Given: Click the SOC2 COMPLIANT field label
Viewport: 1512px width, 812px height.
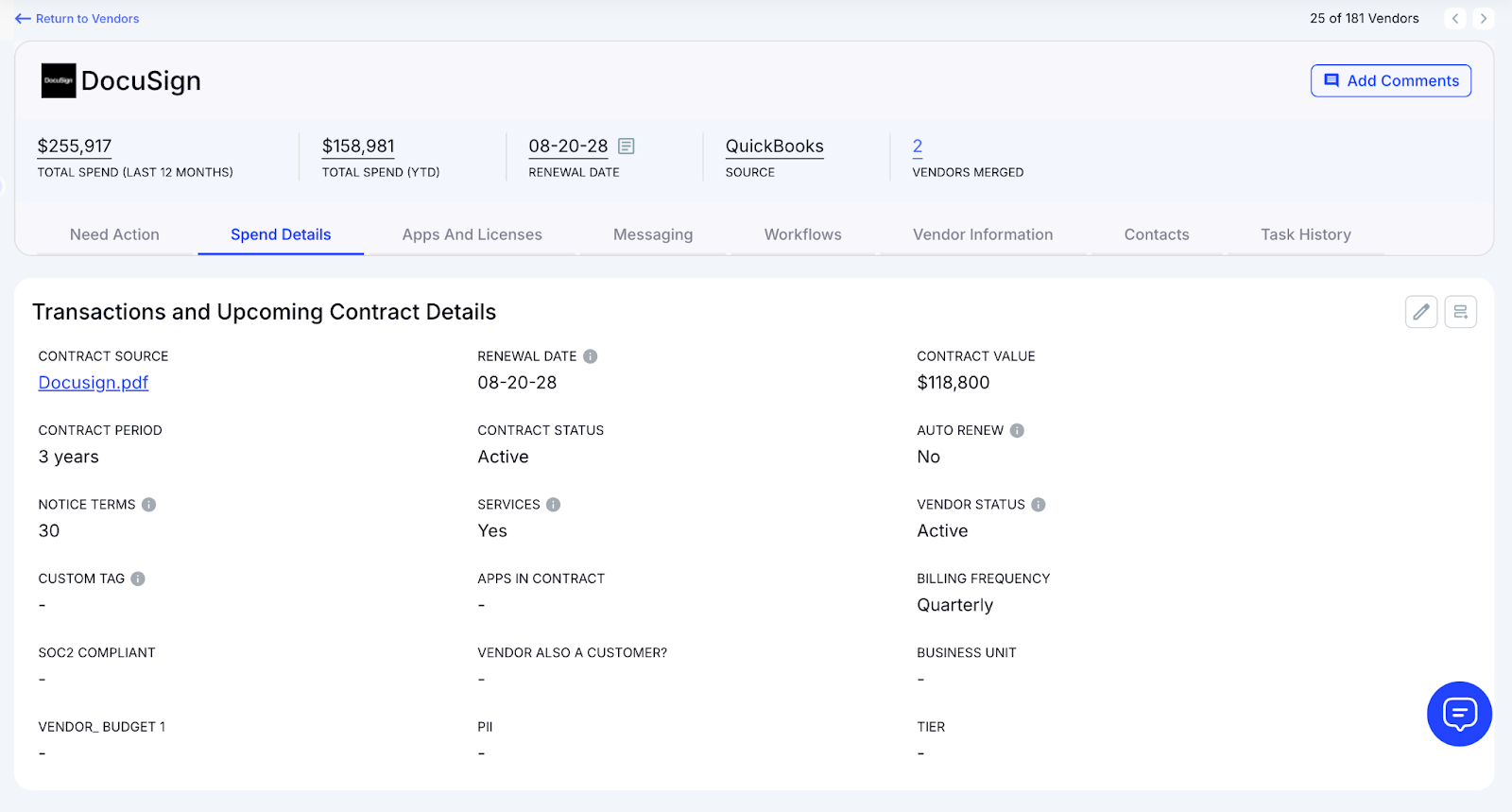Looking at the screenshot, I should click(x=96, y=653).
